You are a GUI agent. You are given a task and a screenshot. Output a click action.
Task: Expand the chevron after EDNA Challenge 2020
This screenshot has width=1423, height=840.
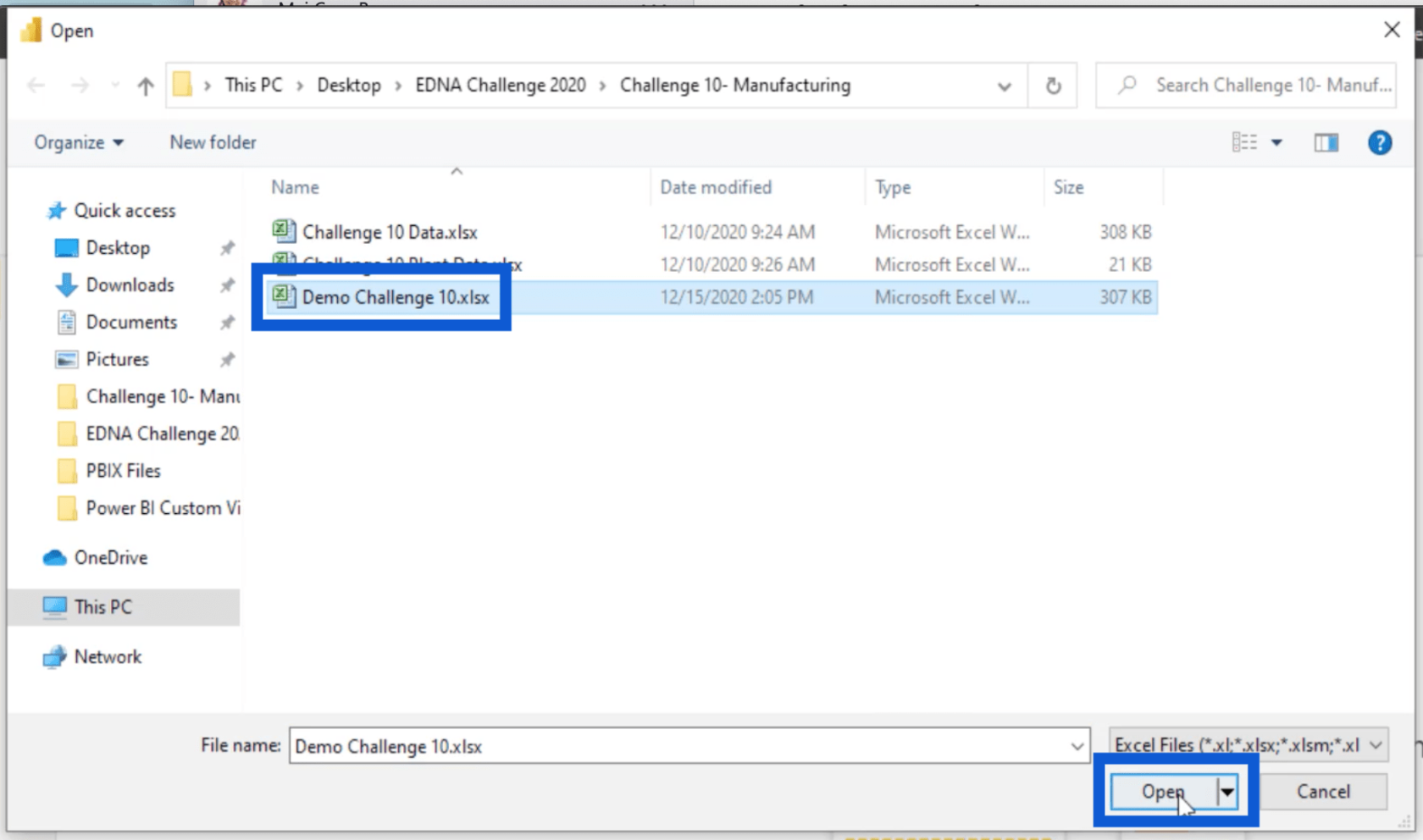point(602,86)
